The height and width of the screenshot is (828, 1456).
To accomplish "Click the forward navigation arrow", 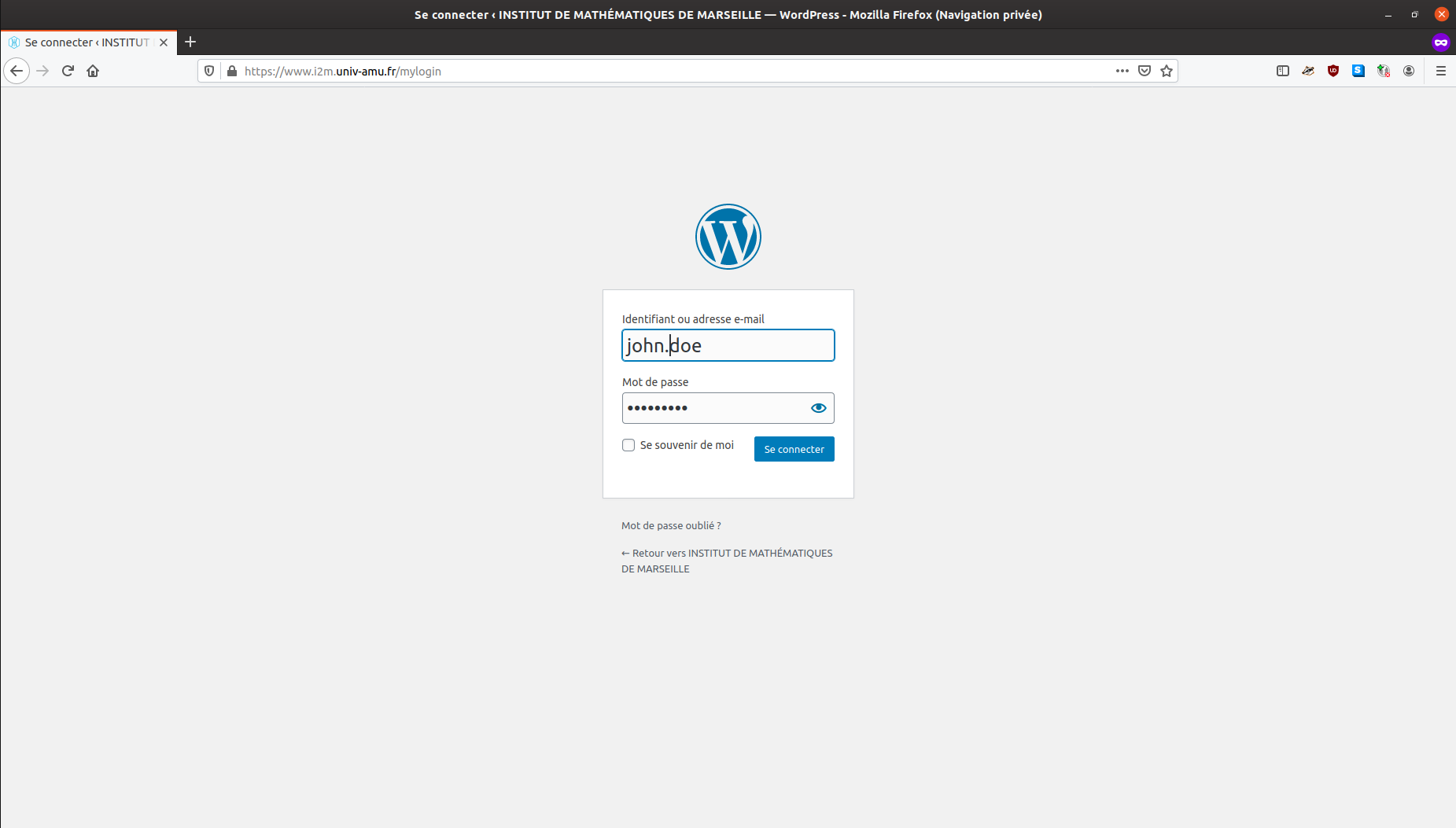I will [42, 71].
